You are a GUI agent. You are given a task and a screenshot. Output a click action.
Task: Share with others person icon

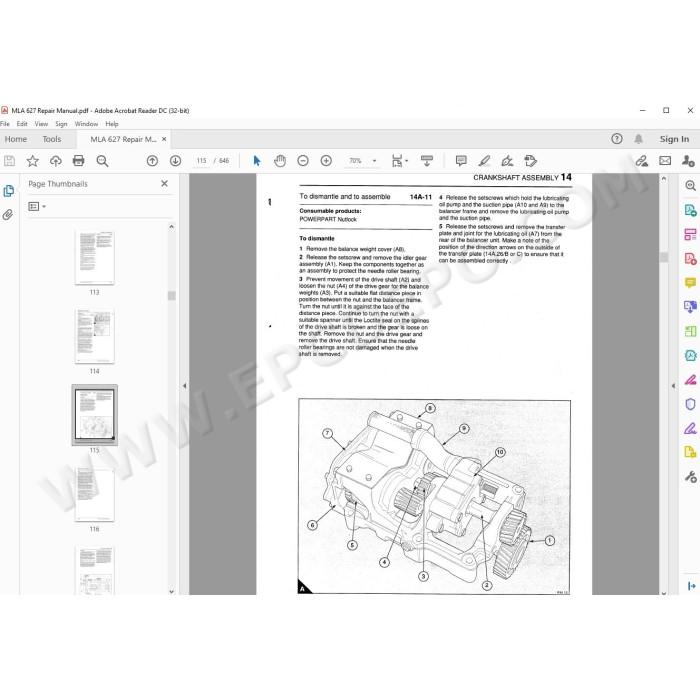click(x=688, y=161)
